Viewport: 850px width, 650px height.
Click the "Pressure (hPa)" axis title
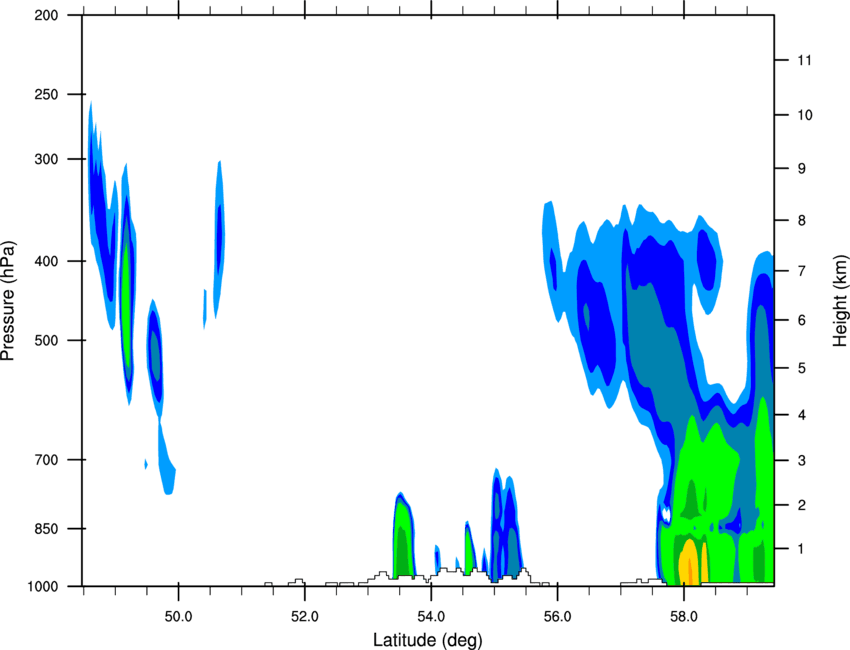pos(9,301)
